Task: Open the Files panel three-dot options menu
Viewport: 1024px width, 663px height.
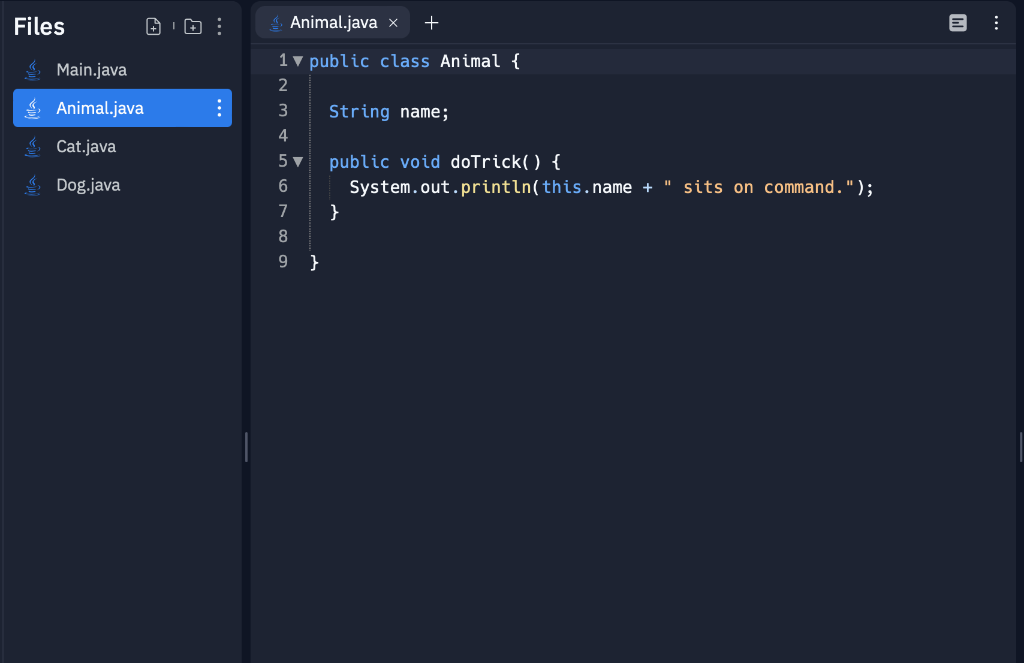Action: [219, 26]
